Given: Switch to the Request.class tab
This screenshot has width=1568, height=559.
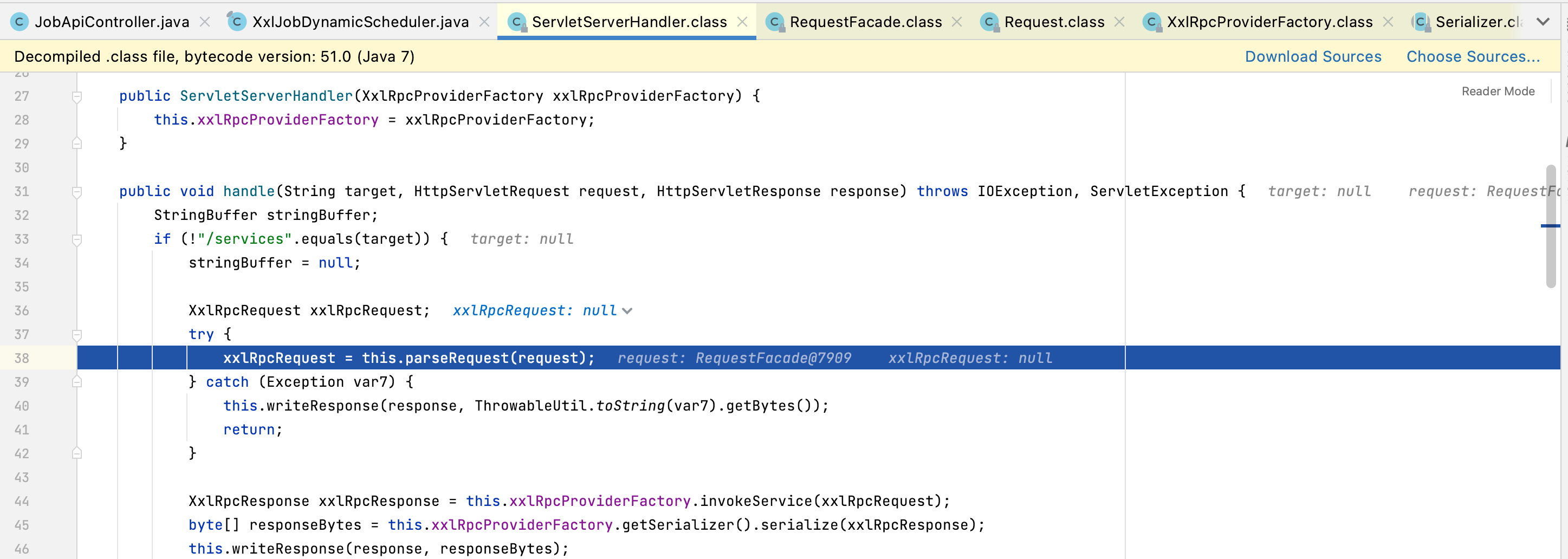Looking at the screenshot, I should 1054,23.
